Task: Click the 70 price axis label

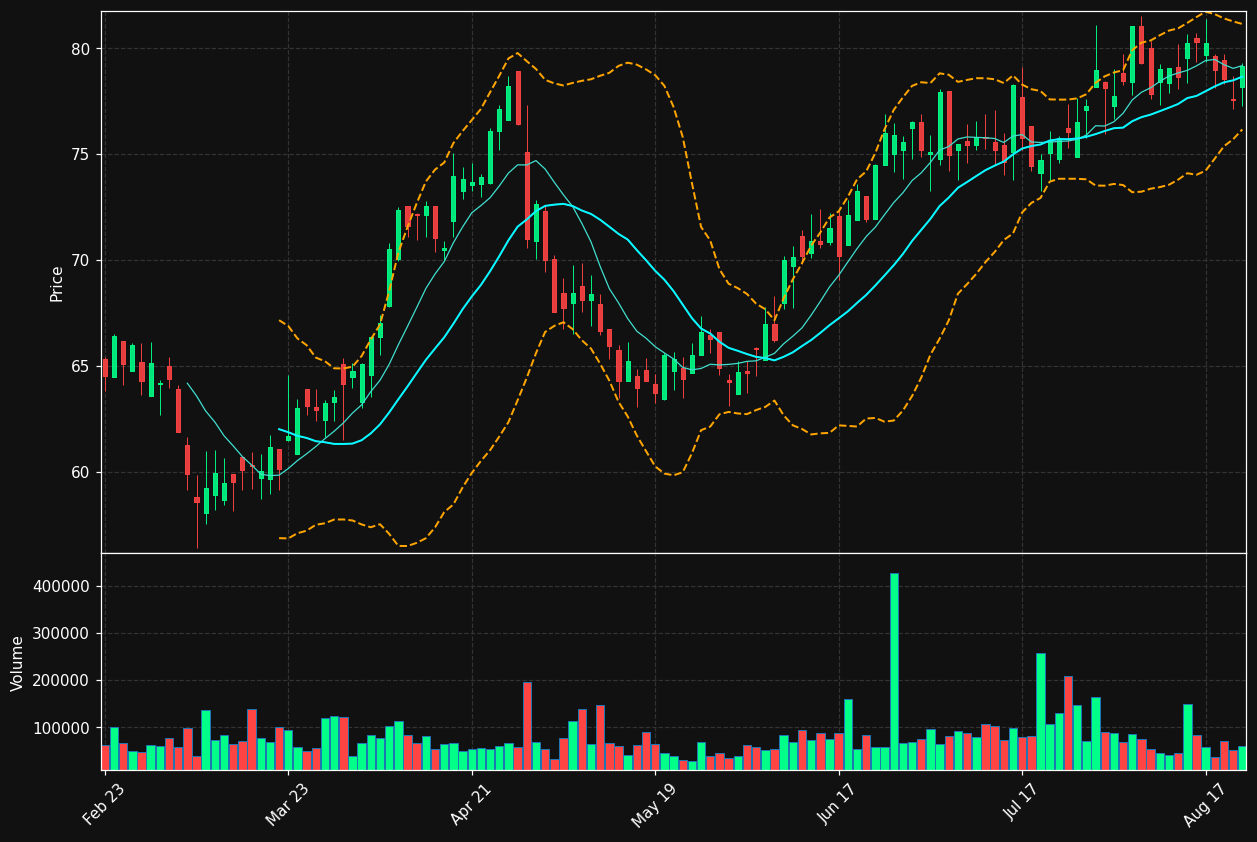Action: pyautogui.click(x=80, y=261)
